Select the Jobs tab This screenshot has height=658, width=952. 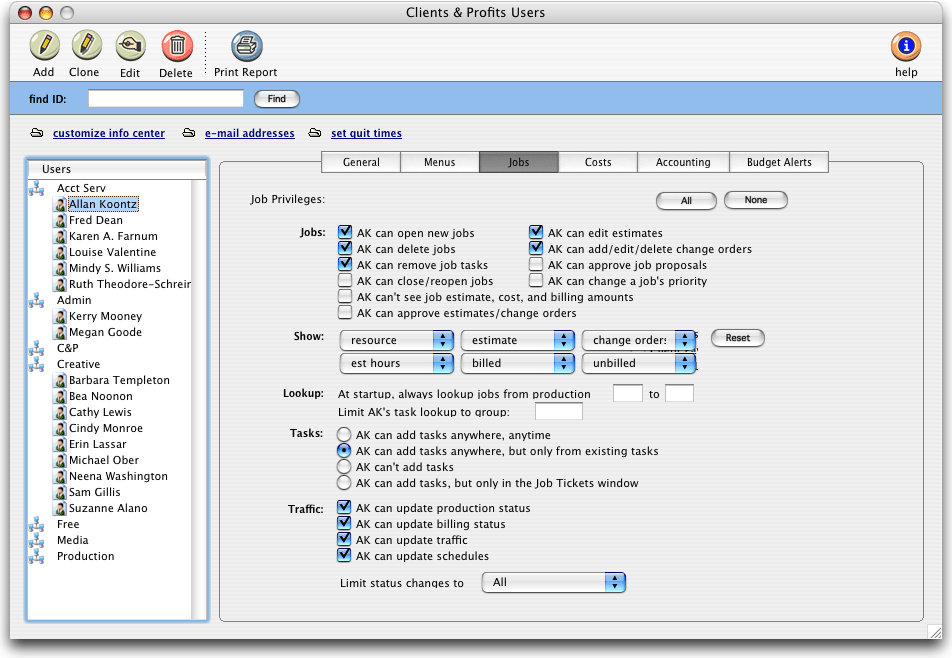[518, 162]
